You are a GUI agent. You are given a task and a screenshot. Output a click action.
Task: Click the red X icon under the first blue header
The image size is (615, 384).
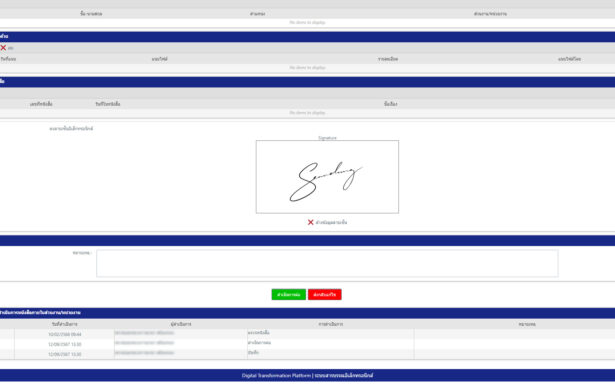(x=3, y=48)
